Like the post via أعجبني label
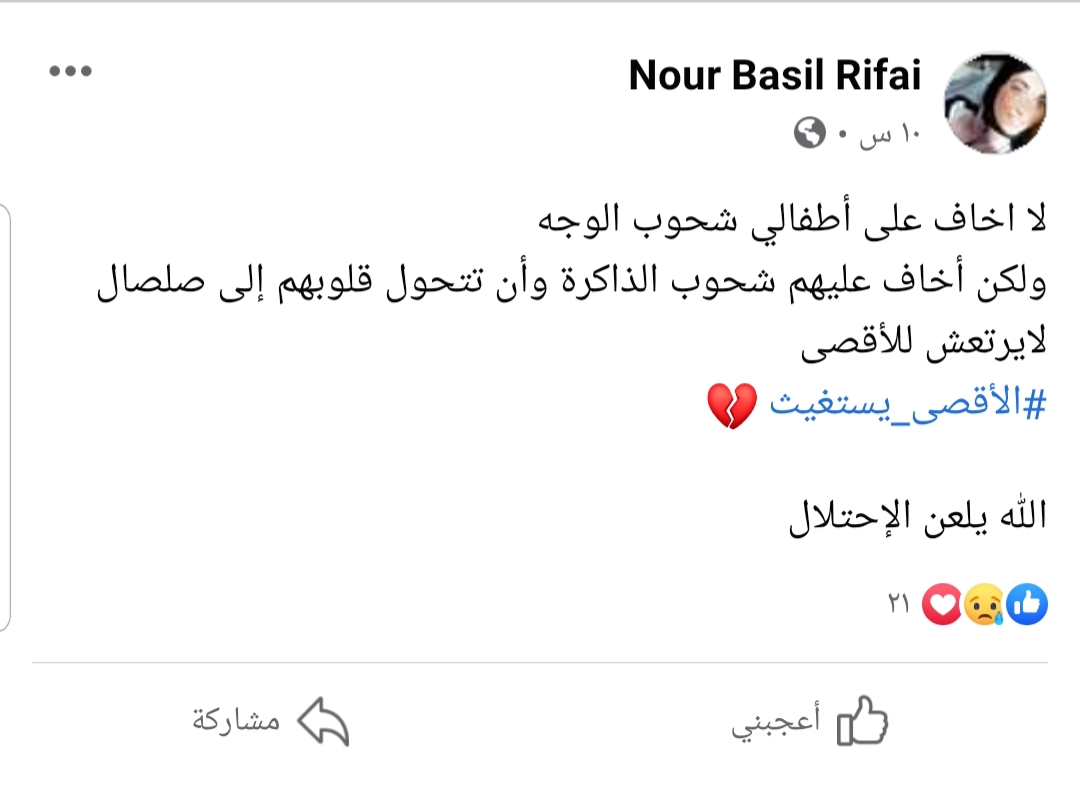Image resolution: width=1080 pixels, height=789 pixels. point(776,721)
